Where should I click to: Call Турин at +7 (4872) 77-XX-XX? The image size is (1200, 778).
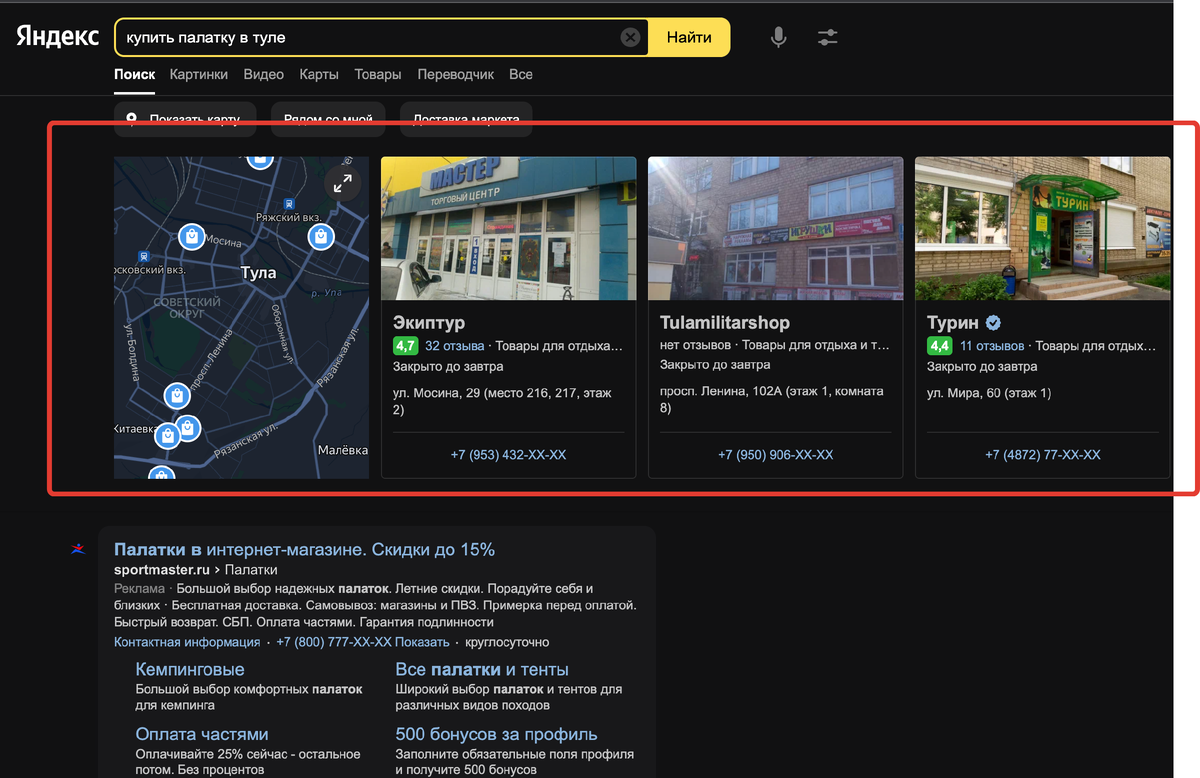[x=1042, y=455]
